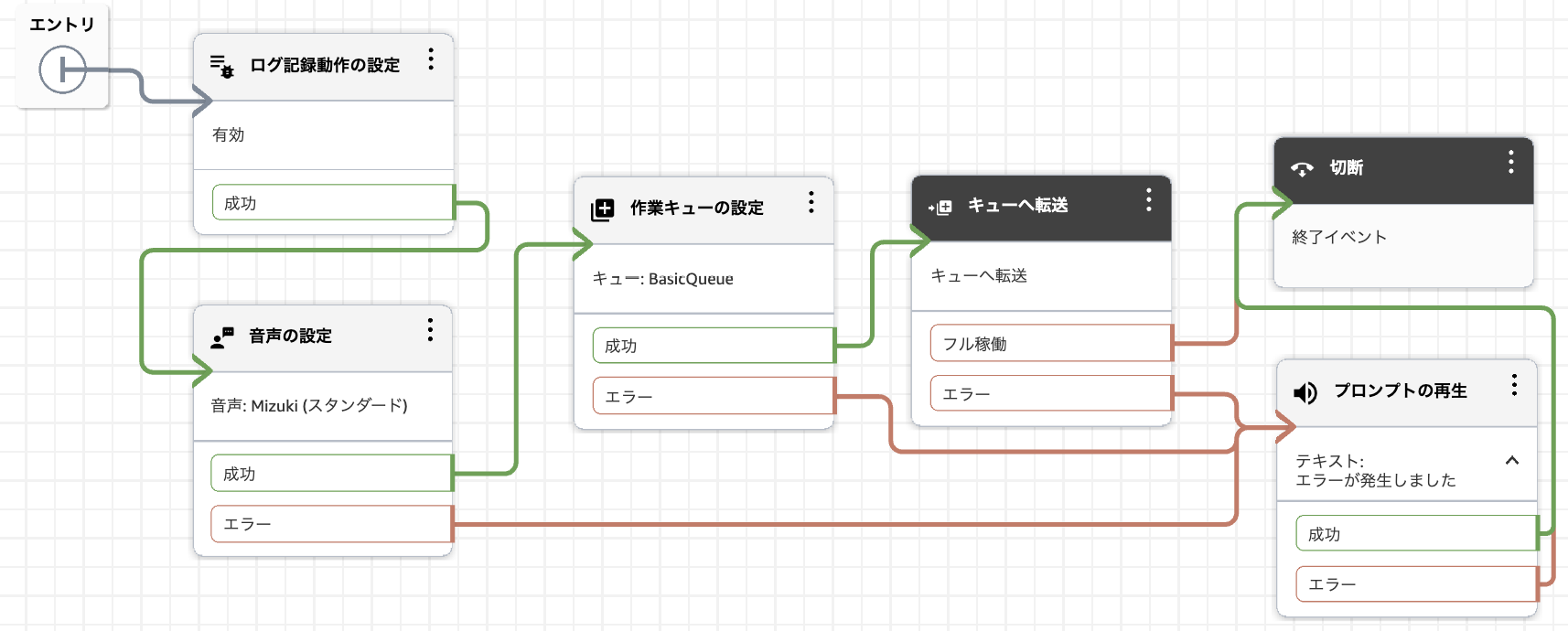Click the 切断 hang-up phone icon
The image size is (1568, 631).
1302,168
